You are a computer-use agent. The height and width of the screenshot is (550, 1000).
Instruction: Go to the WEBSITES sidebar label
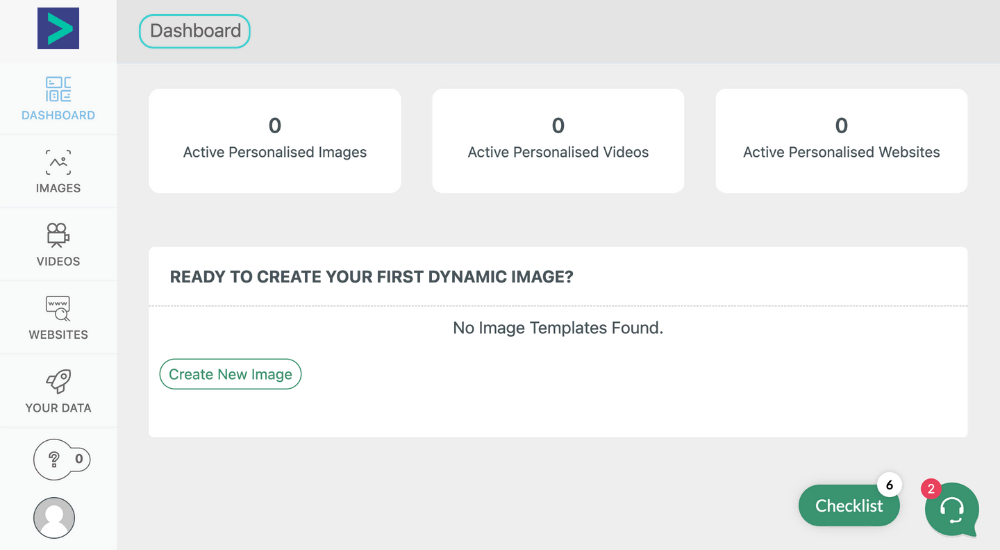58,334
